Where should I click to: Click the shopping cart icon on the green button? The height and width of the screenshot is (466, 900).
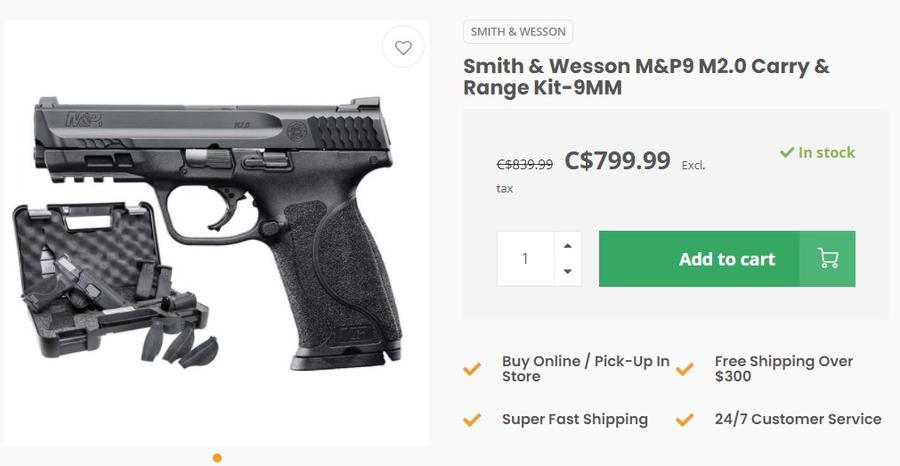click(x=827, y=259)
